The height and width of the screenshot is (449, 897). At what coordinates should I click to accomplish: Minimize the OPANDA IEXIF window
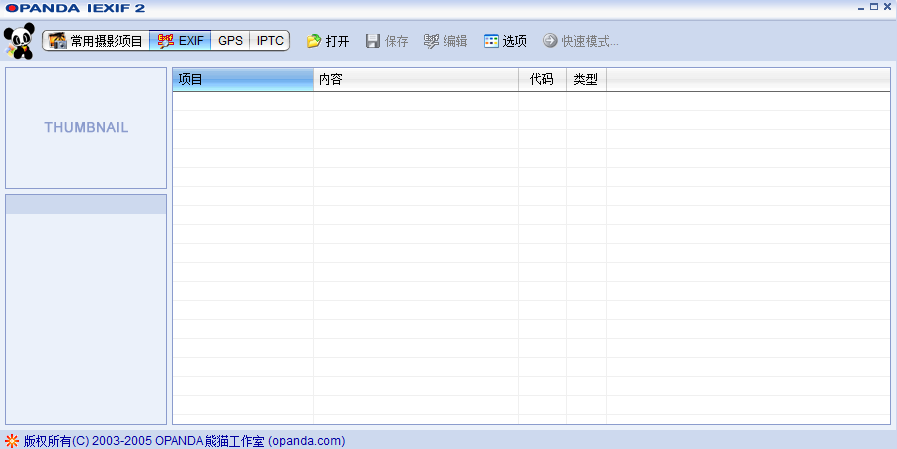(x=861, y=7)
